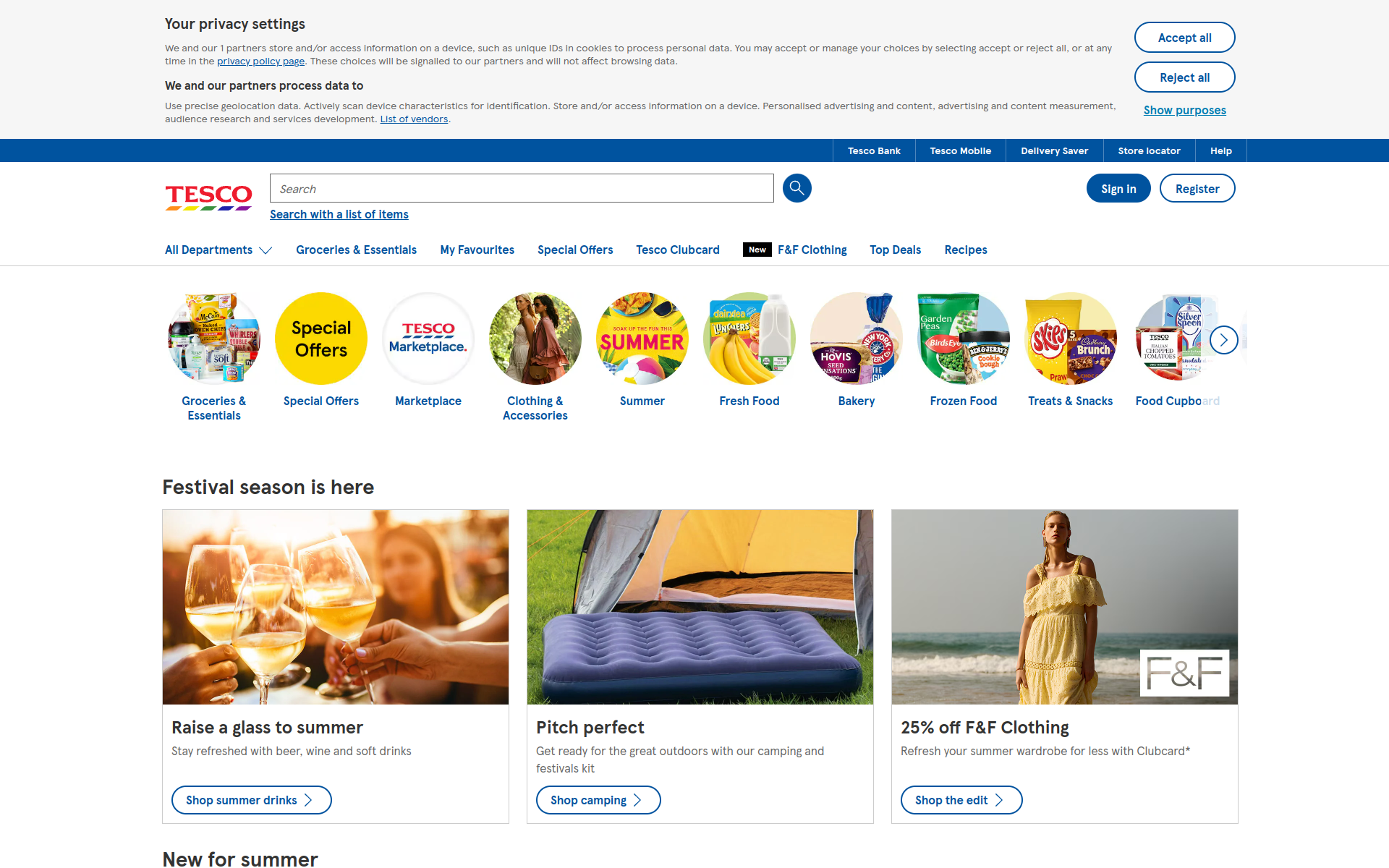Click the Tesco logo

click(x=208, y=197)
